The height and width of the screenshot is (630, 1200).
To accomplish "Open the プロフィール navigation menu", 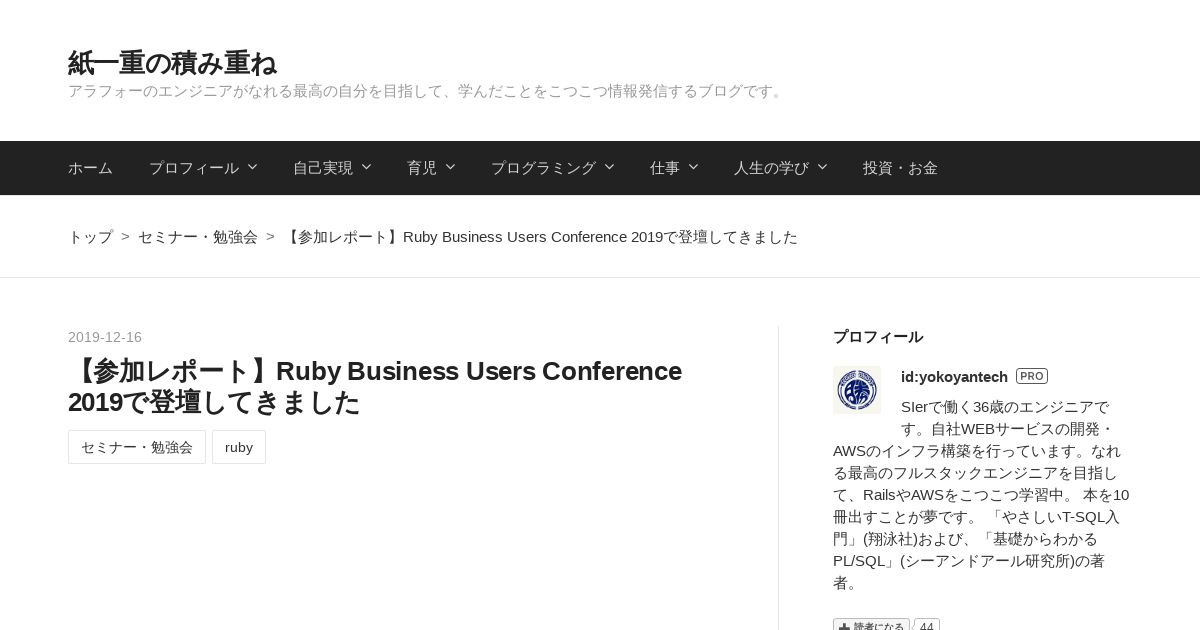I will coord(194,168).
